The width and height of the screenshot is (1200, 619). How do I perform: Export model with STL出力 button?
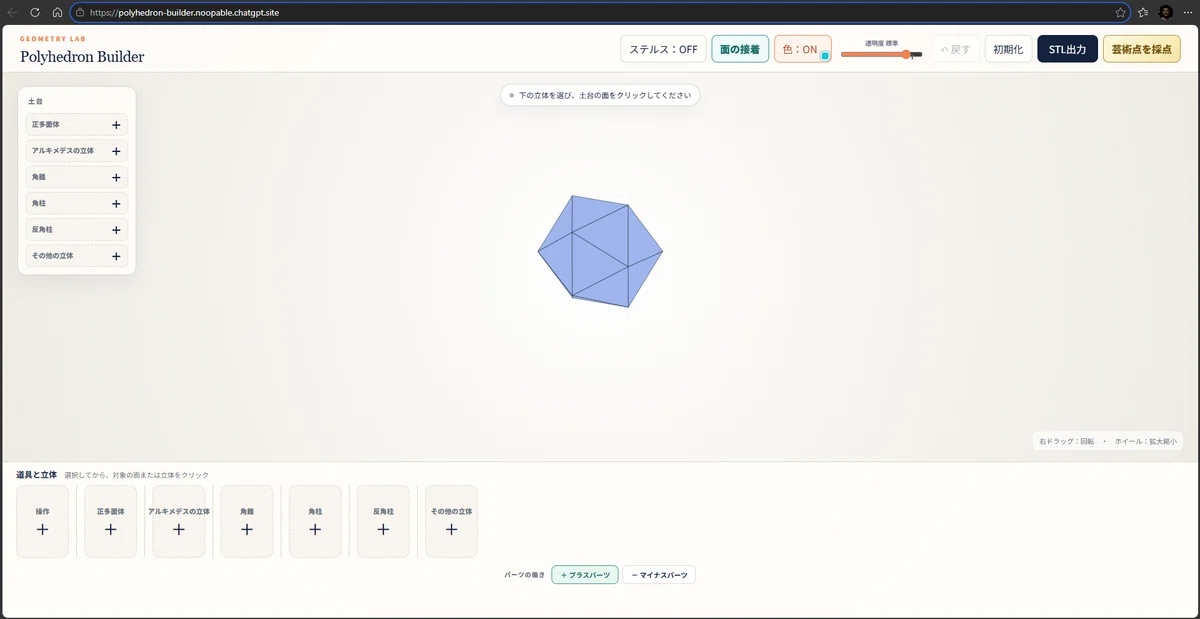click(x=1068, y=49)
